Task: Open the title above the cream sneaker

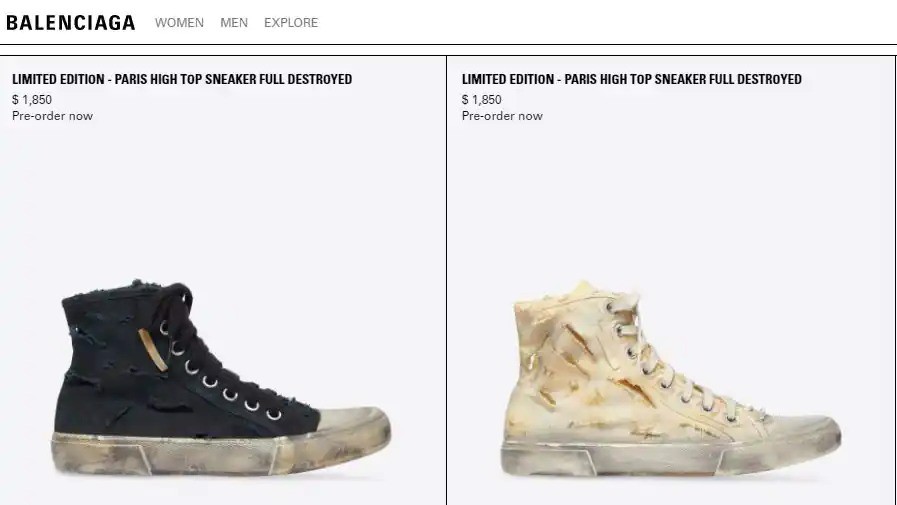Action: point(632,79)
